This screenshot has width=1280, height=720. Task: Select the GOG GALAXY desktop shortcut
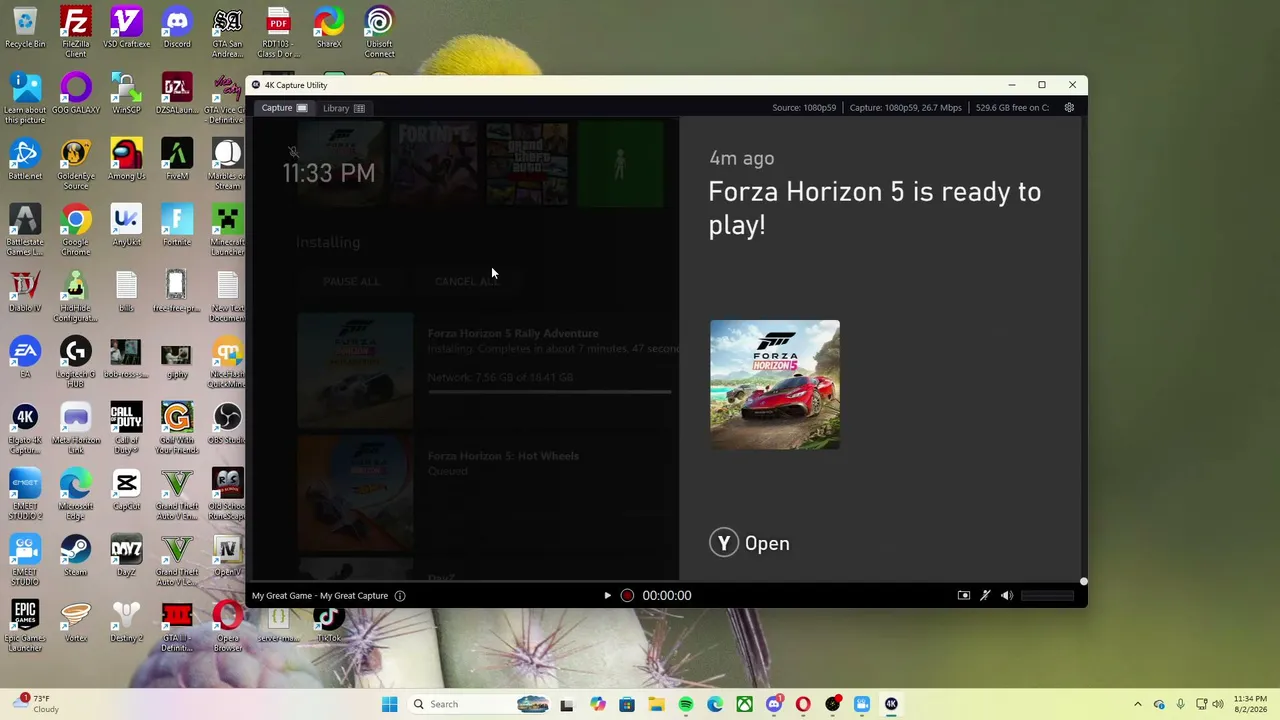[x=76, y=94]
